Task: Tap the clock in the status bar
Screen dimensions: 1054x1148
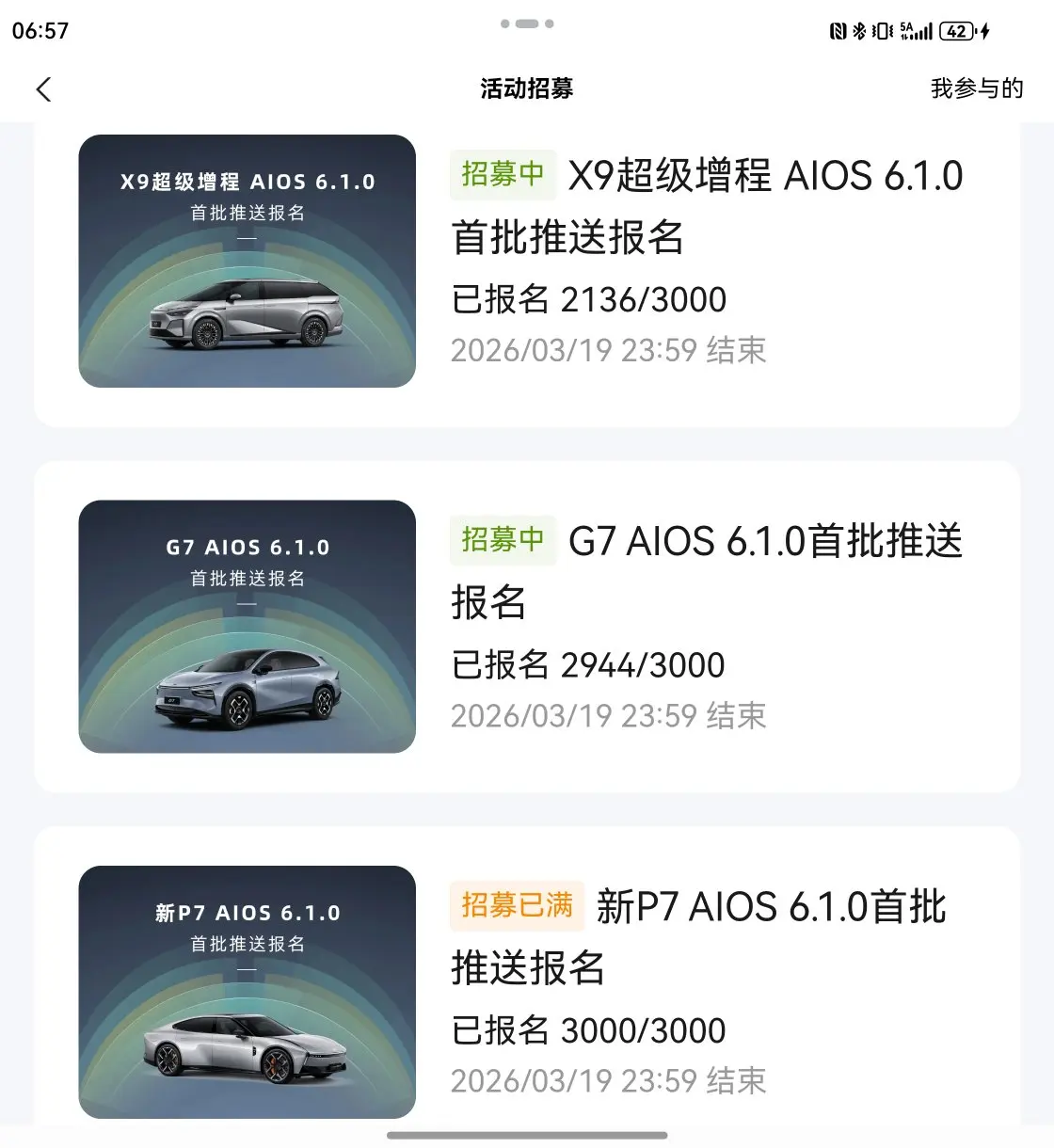Action: tap(40, 31)
